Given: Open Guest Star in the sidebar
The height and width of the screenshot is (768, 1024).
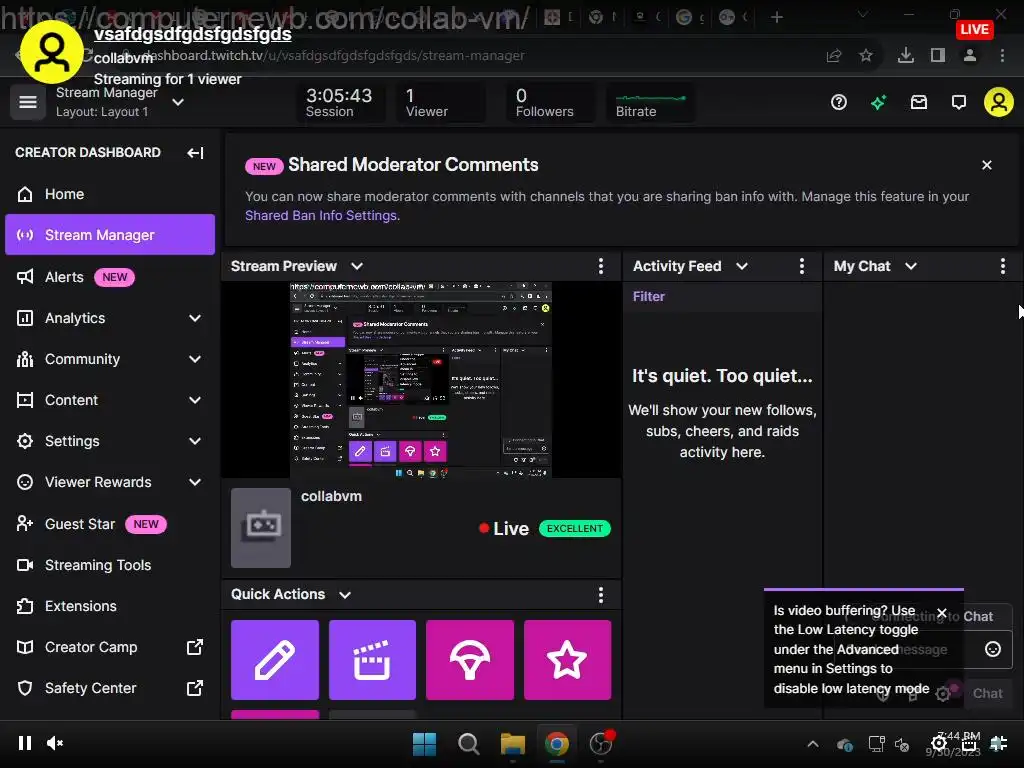Looking at the screenshot, I should 110,524.
